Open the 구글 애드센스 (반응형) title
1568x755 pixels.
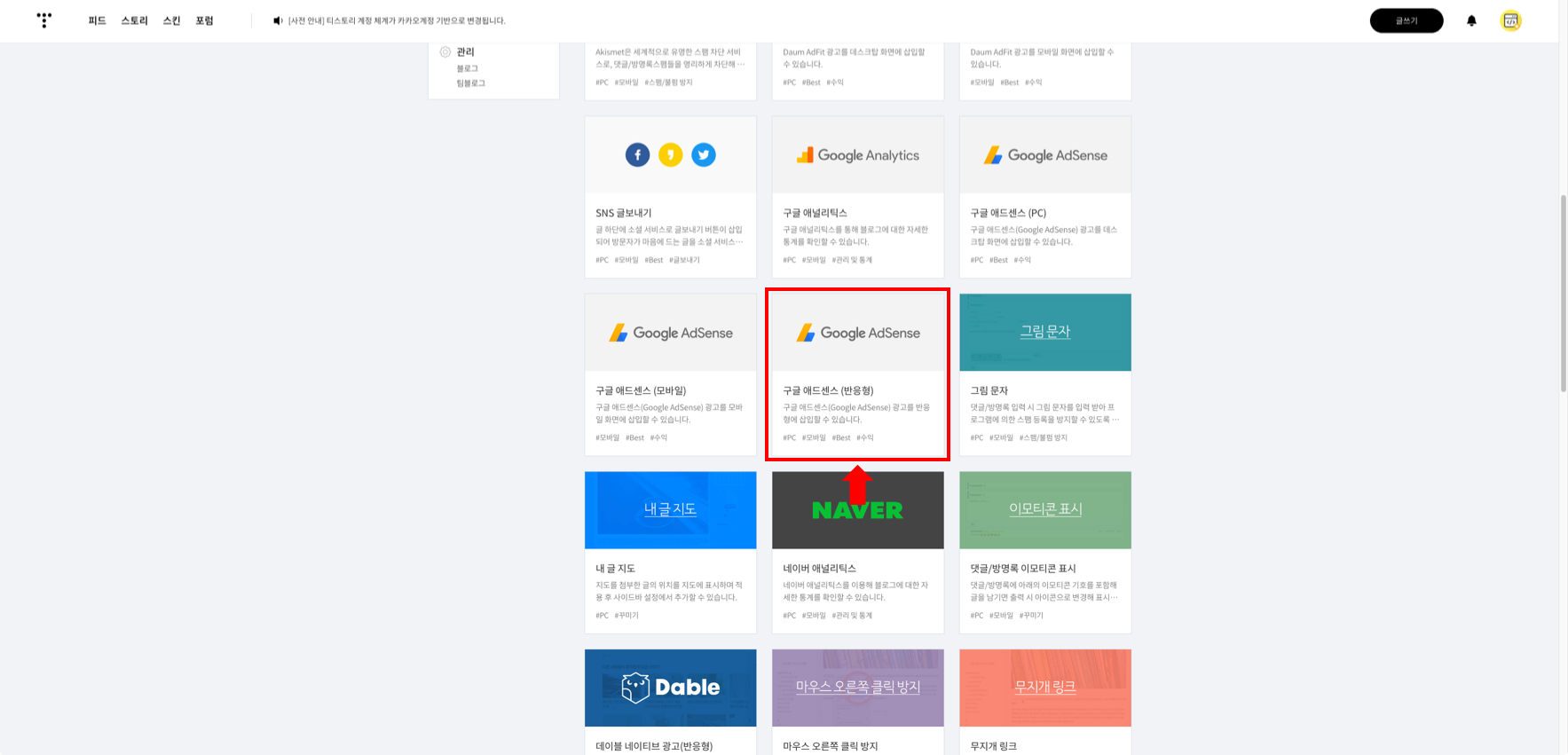click(828, 390)
